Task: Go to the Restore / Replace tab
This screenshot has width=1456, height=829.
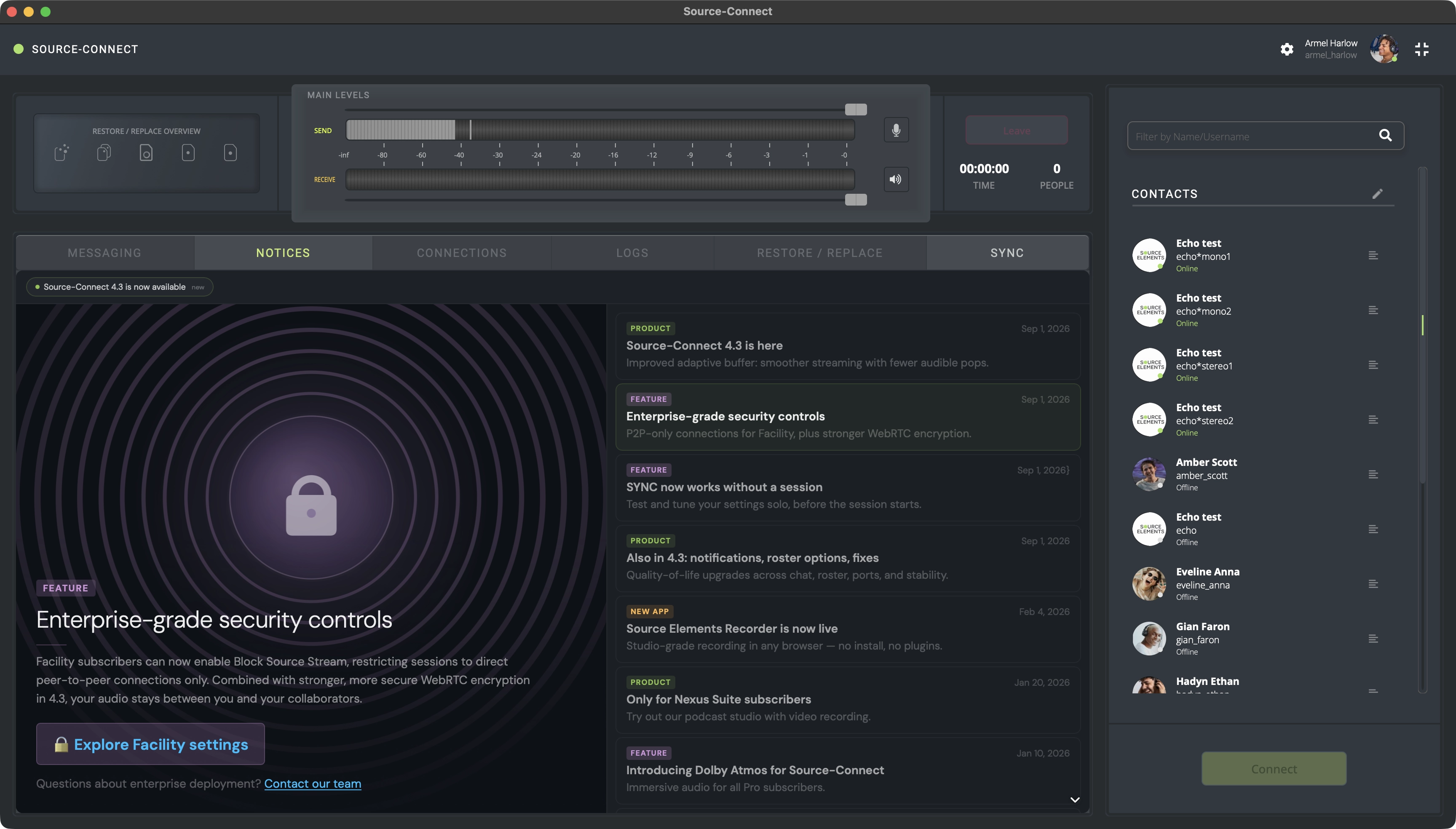Action: (x=820, y=253)
